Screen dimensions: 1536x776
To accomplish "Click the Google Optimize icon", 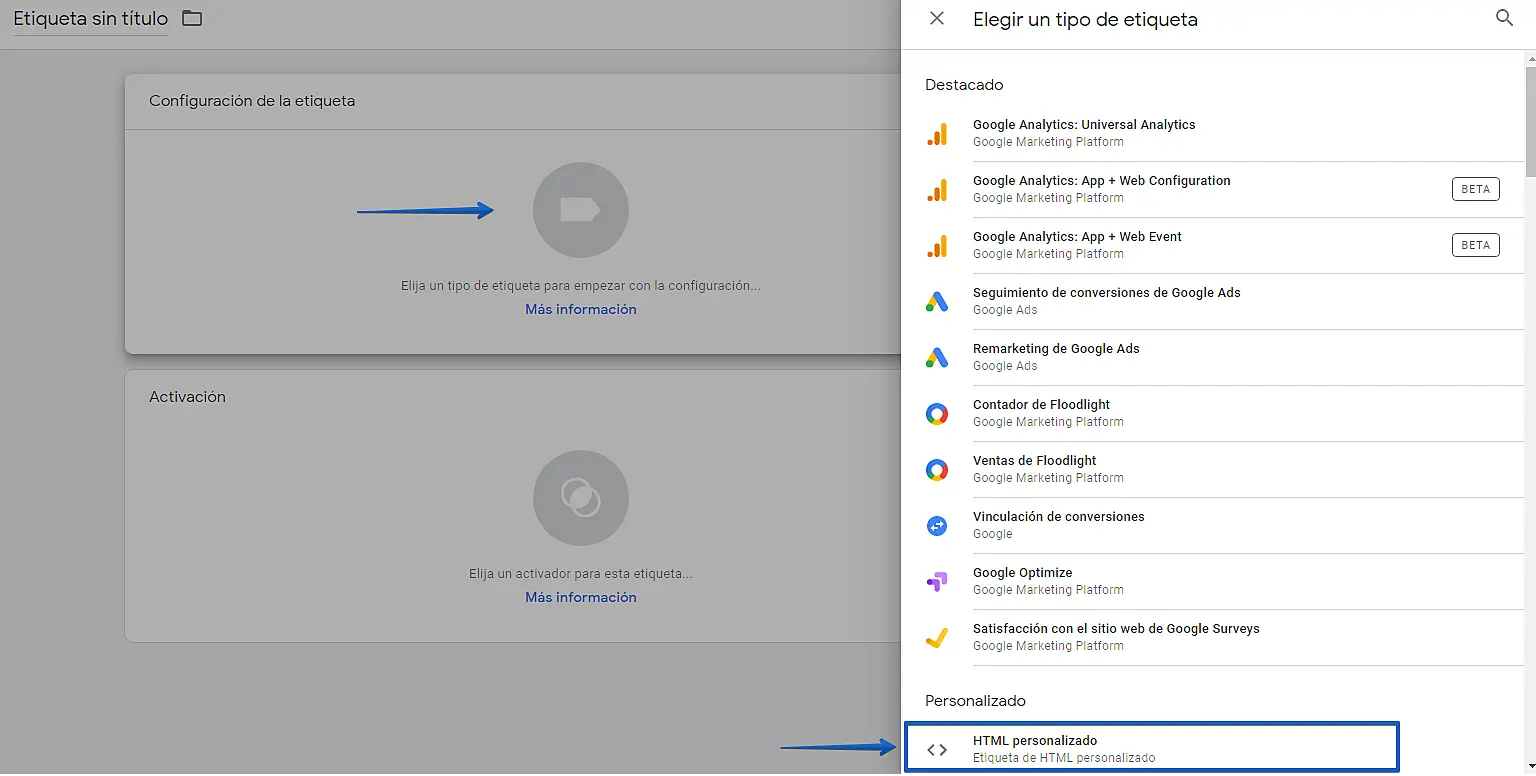I will point(937,581).
